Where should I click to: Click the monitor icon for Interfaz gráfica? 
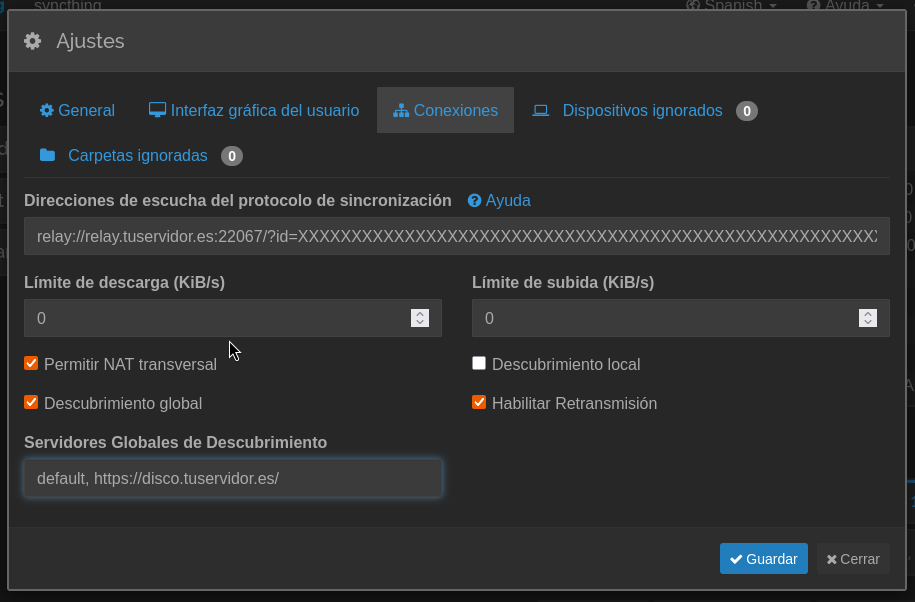coord(157,110)
